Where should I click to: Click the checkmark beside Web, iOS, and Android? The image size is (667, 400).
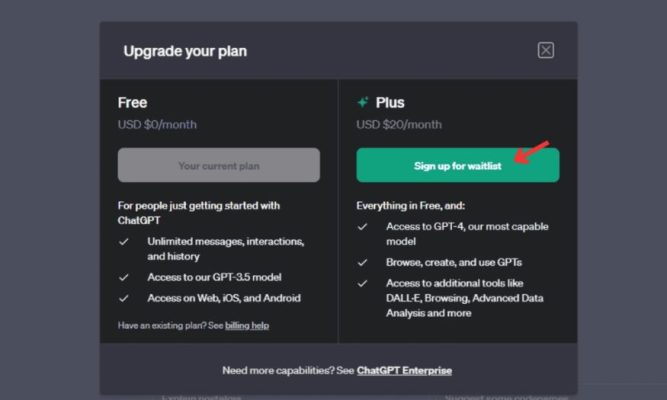tap(124, 298)
